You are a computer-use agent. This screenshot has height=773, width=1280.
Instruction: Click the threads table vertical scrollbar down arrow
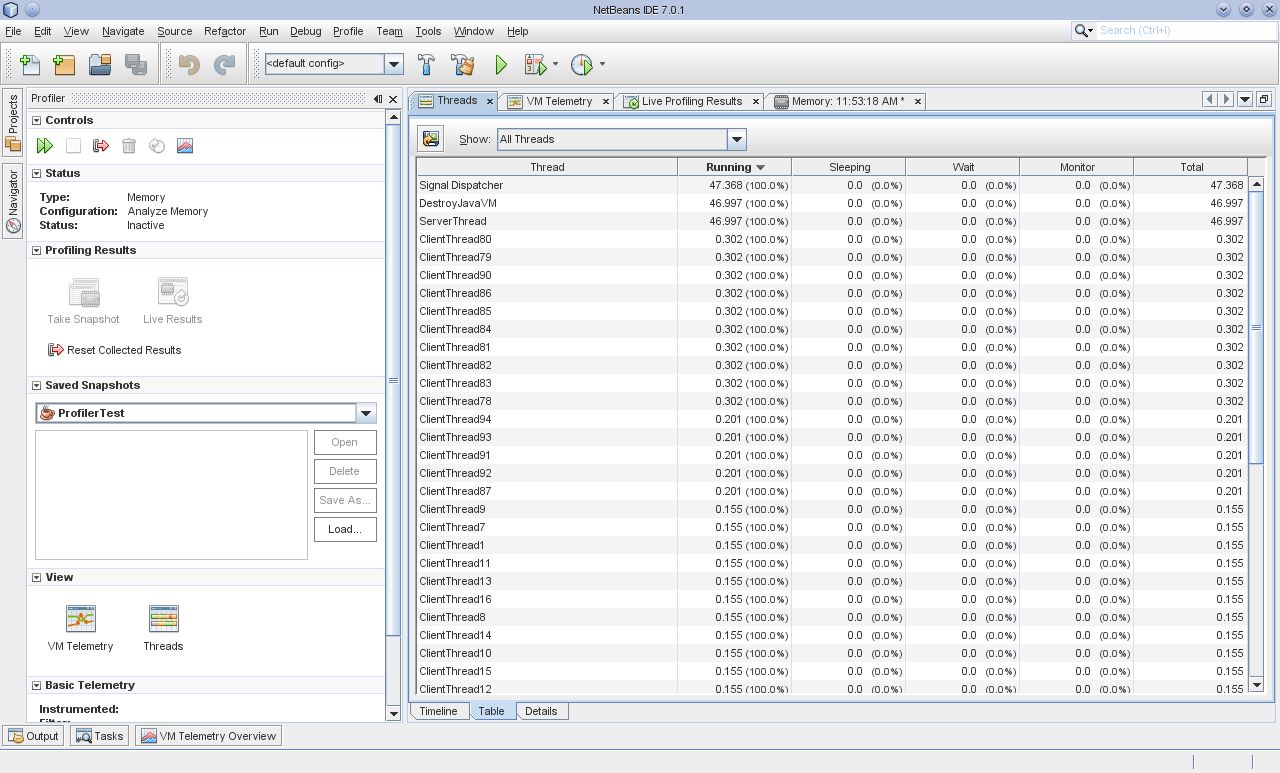point(1257,685)
